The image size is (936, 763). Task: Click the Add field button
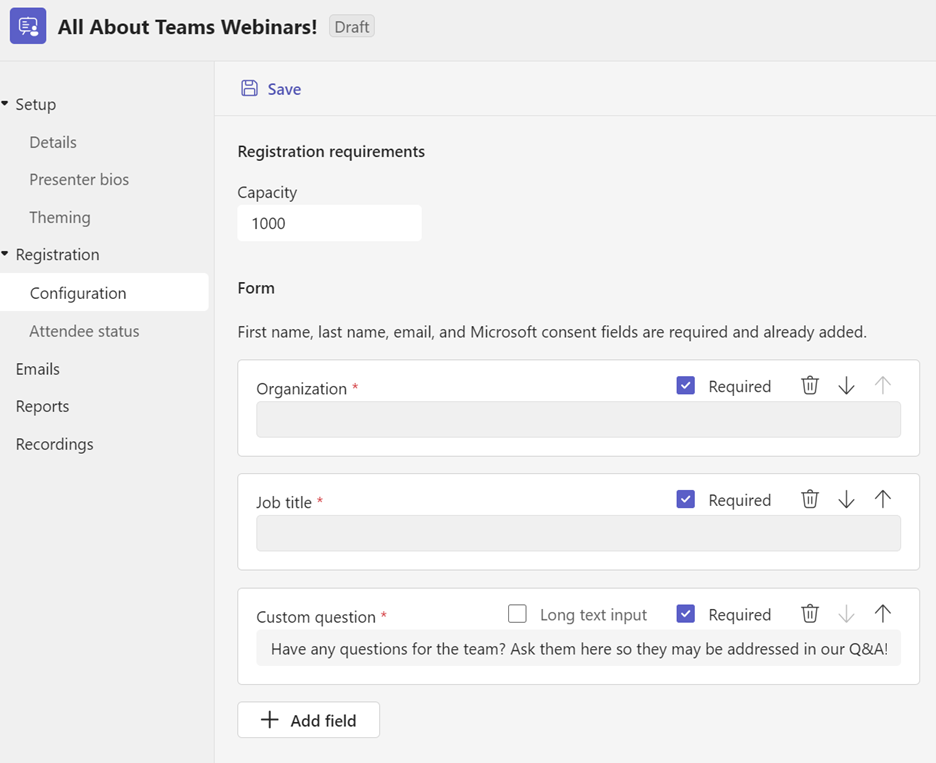click(308, 720)
